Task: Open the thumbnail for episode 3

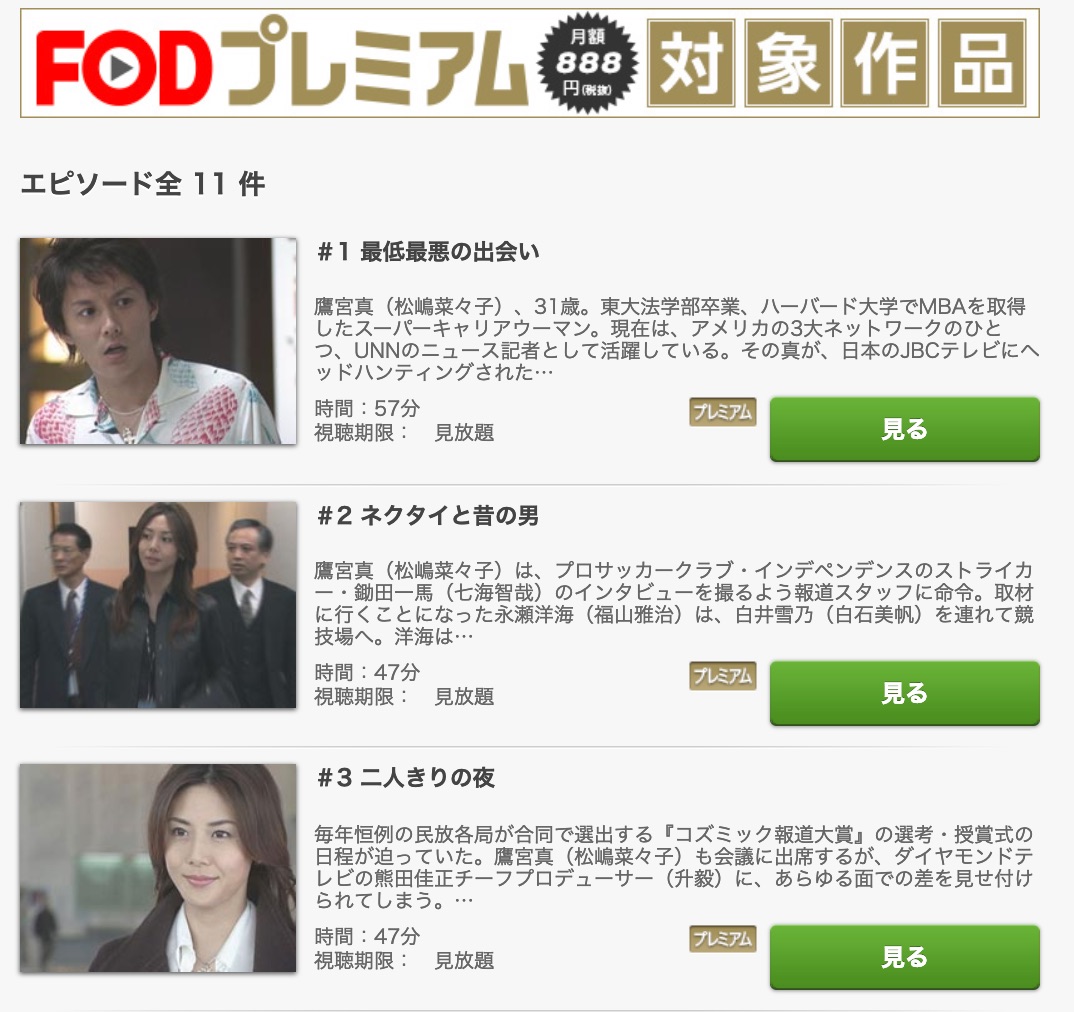Action: 158,868
